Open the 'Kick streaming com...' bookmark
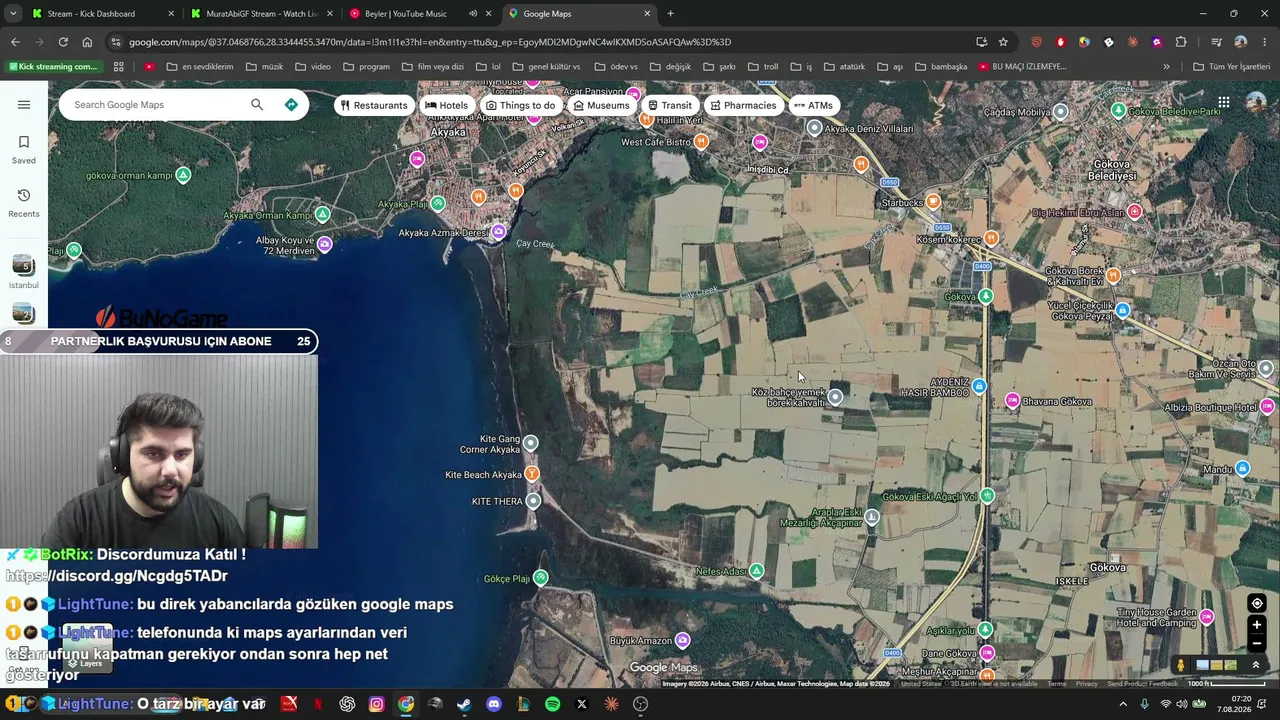This screenshot has height=720, width=1280. [52, 67]
